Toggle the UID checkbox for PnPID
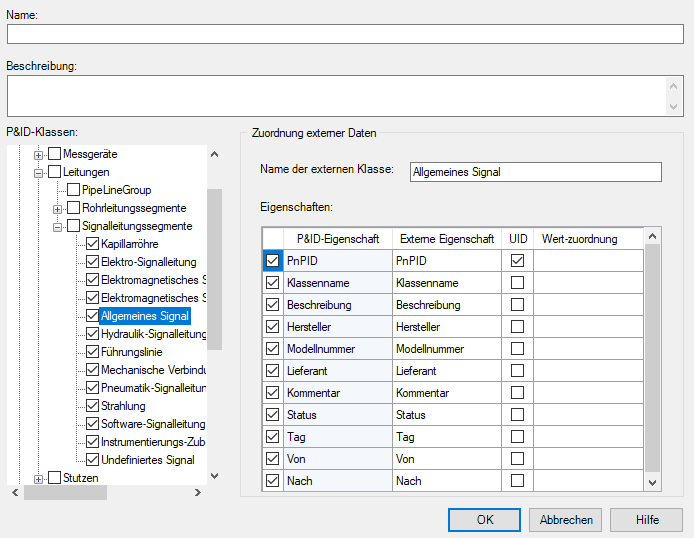Screen dimensions: 694x538 tap(517, 260)
